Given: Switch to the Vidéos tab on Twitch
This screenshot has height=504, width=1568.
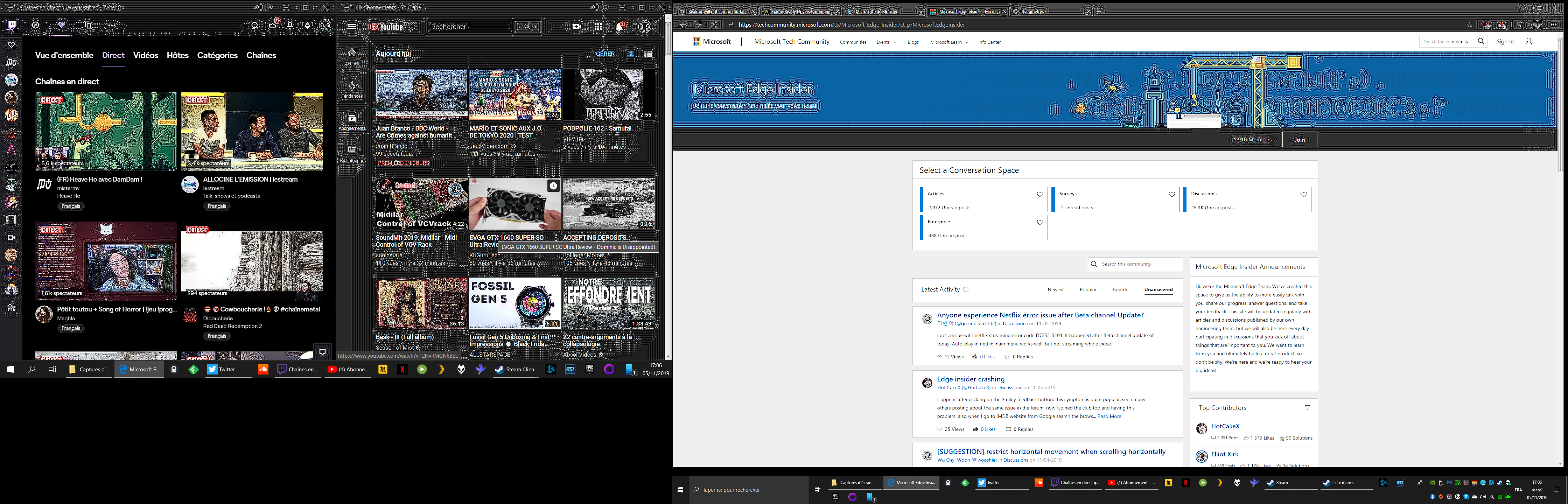Looking at the screenshot, I should 146,55.
